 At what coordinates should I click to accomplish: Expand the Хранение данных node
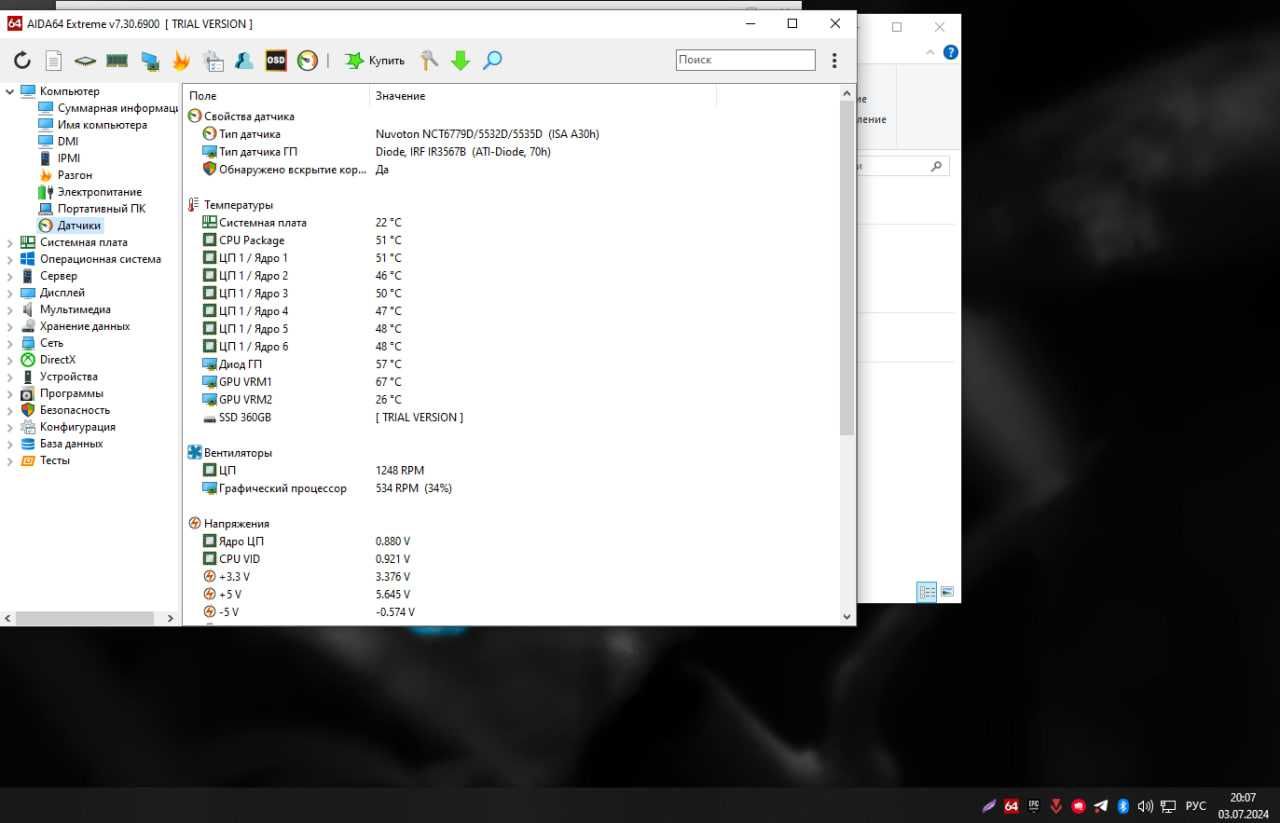click(10, 326)
